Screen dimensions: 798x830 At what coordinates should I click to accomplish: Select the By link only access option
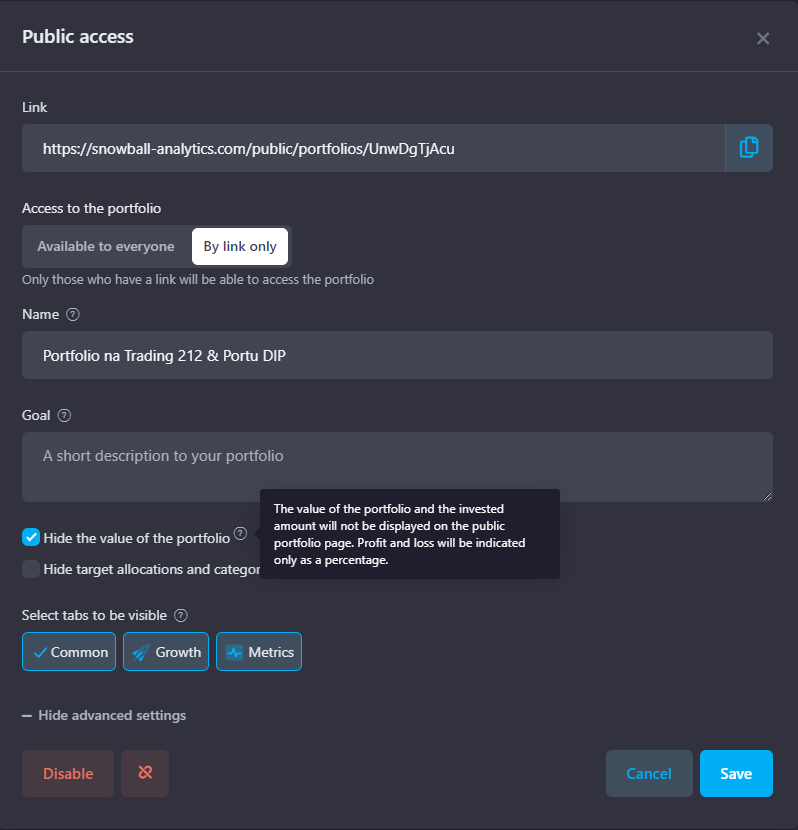coord(240,246)
